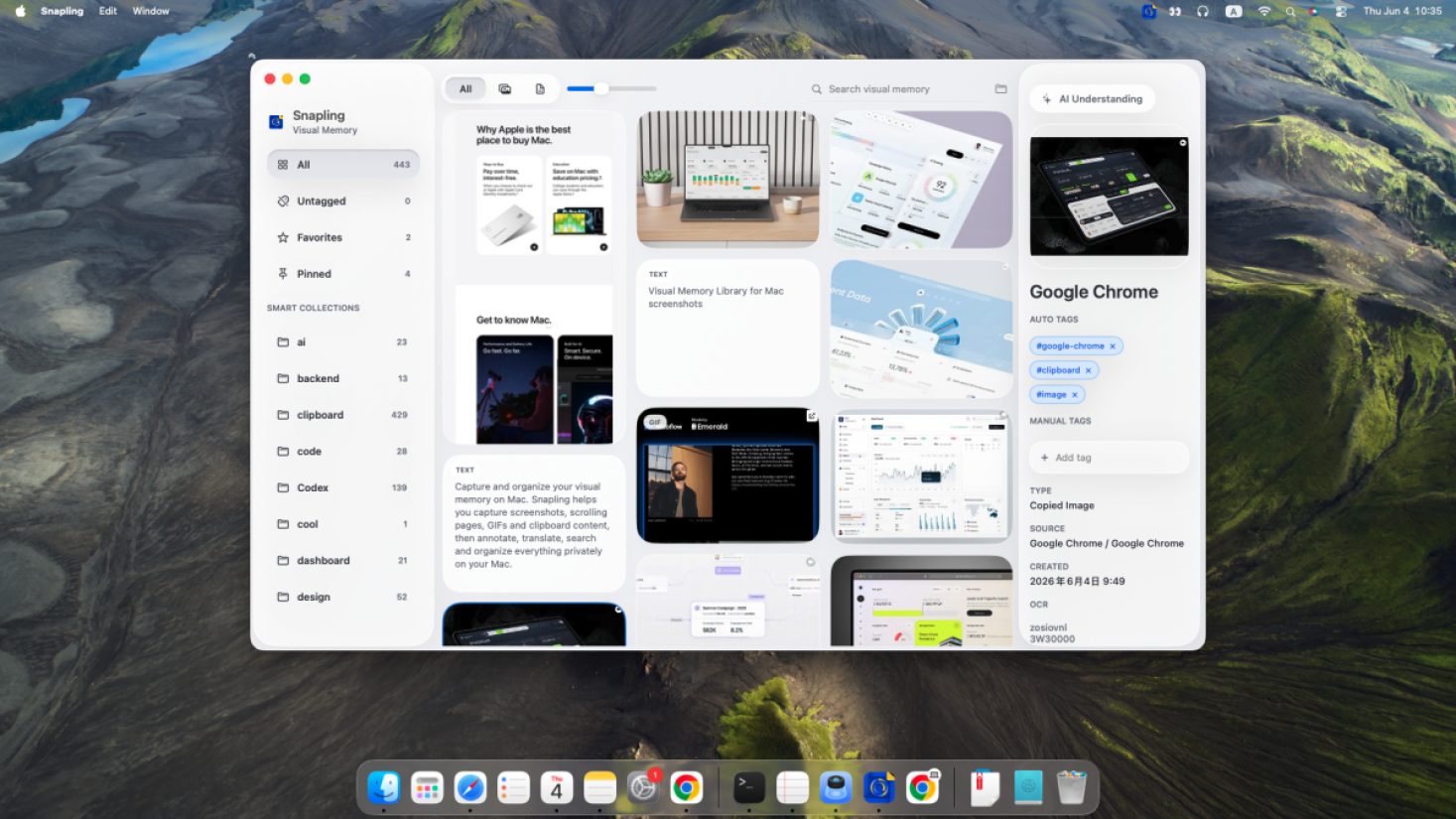Open the folder icon beside search
1456x819 pixels.
click(1000, 89)
